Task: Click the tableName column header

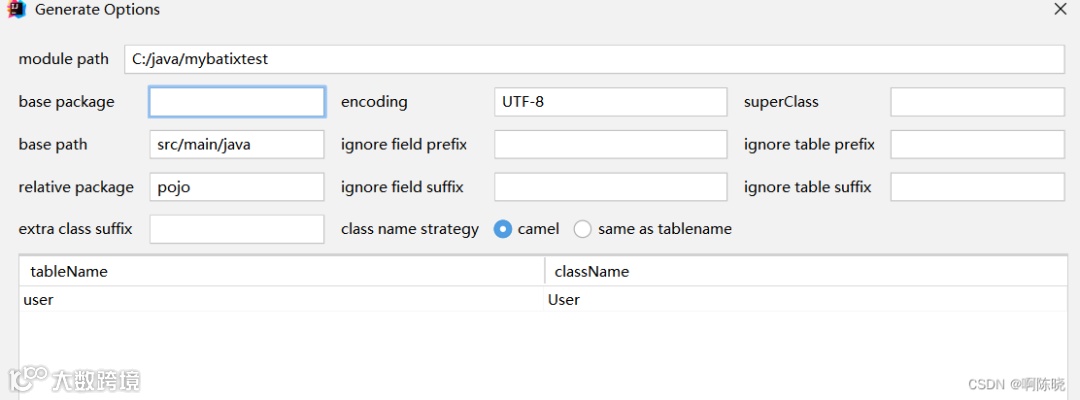Action: 281,271
